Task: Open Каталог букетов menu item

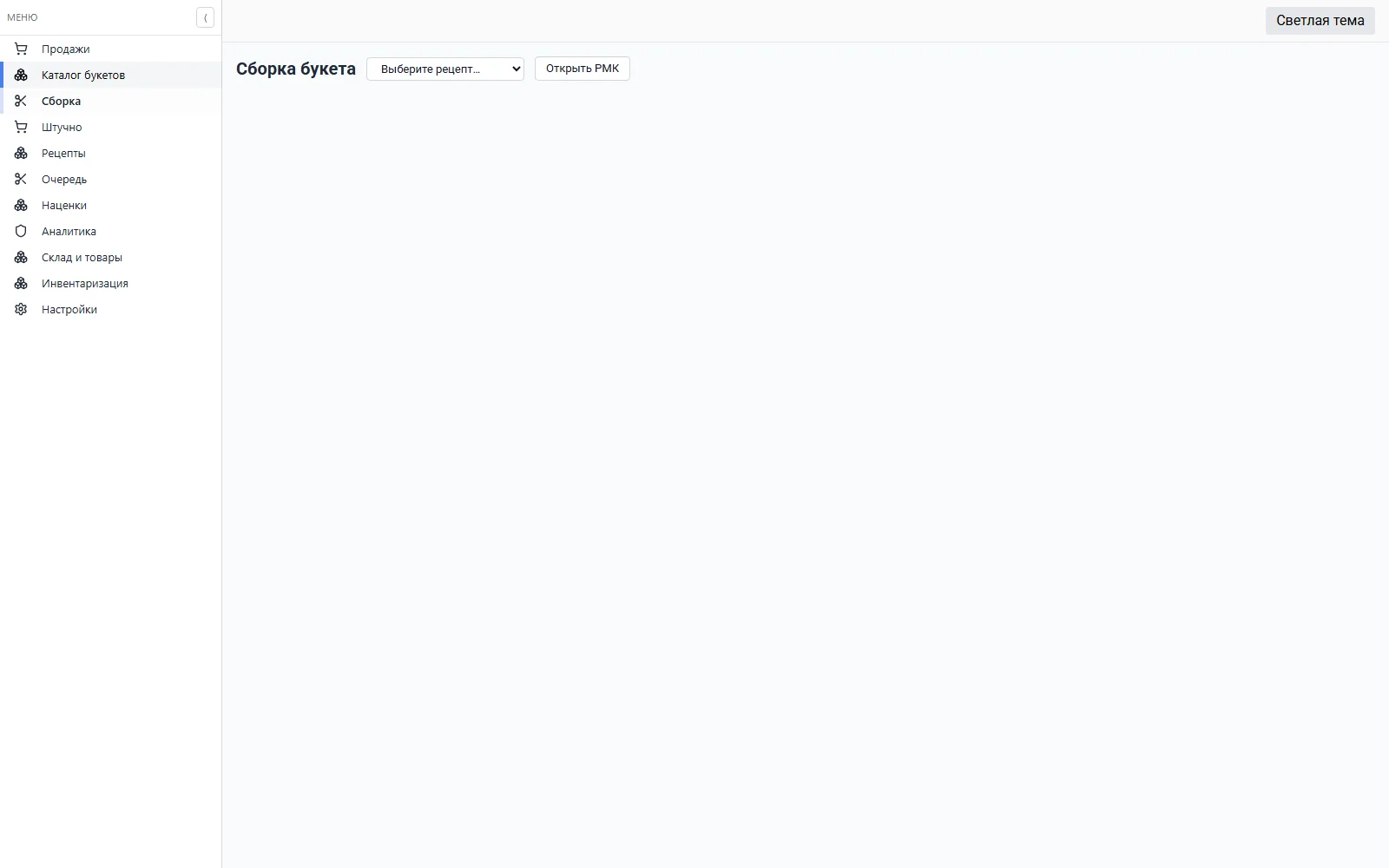Action: tap(111, 75)
